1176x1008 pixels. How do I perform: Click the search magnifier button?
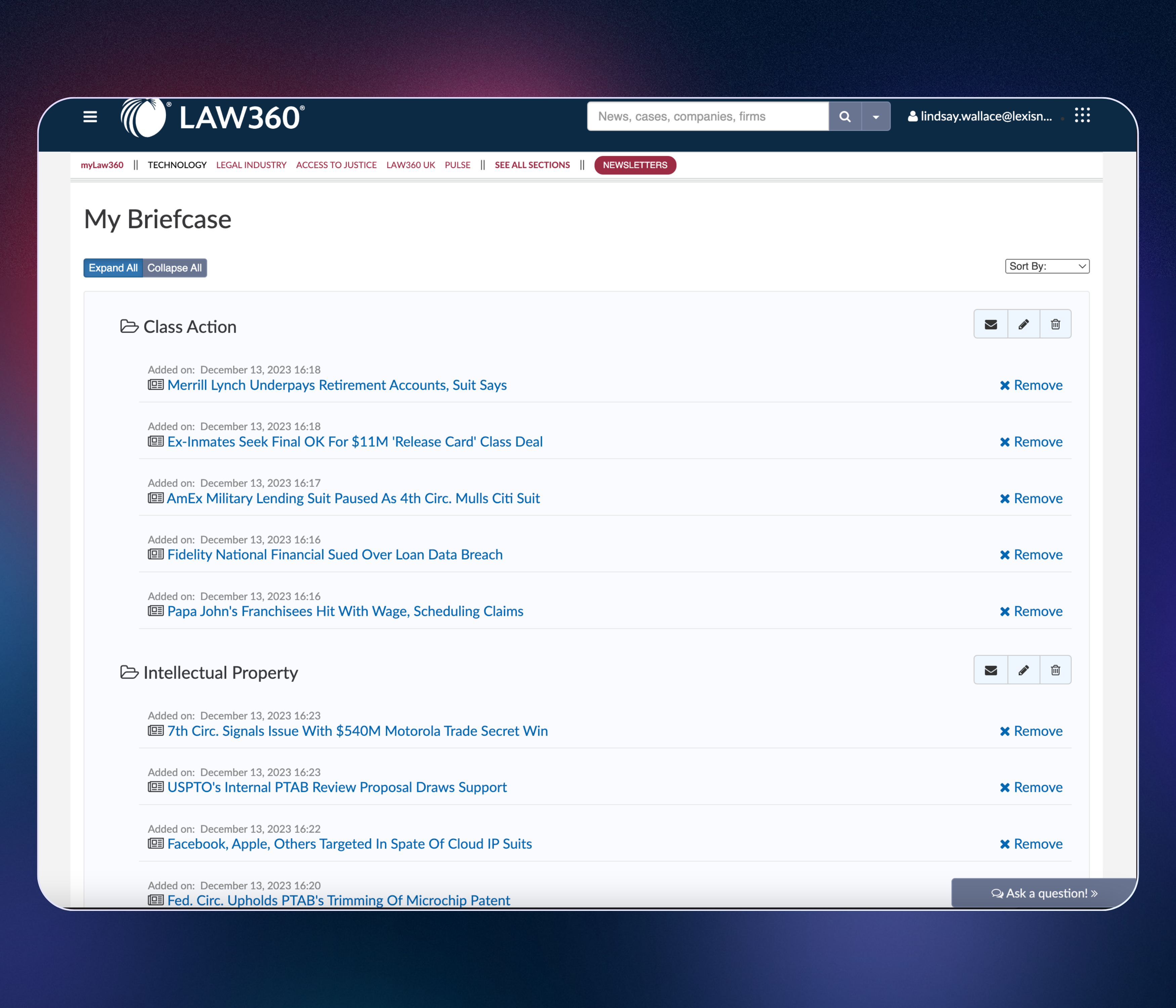[x=845, y=116]
